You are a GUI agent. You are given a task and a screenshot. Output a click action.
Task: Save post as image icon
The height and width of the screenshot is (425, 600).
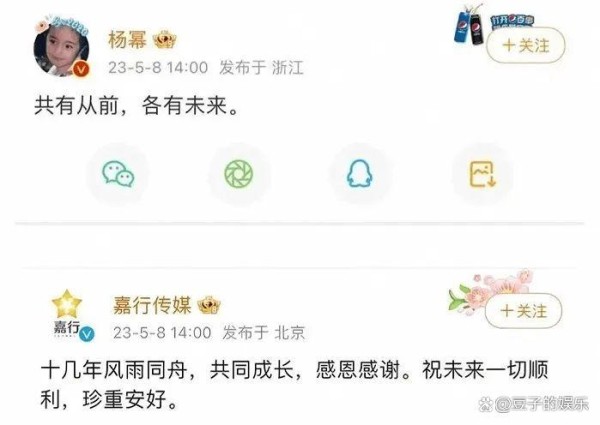(483, 174)
